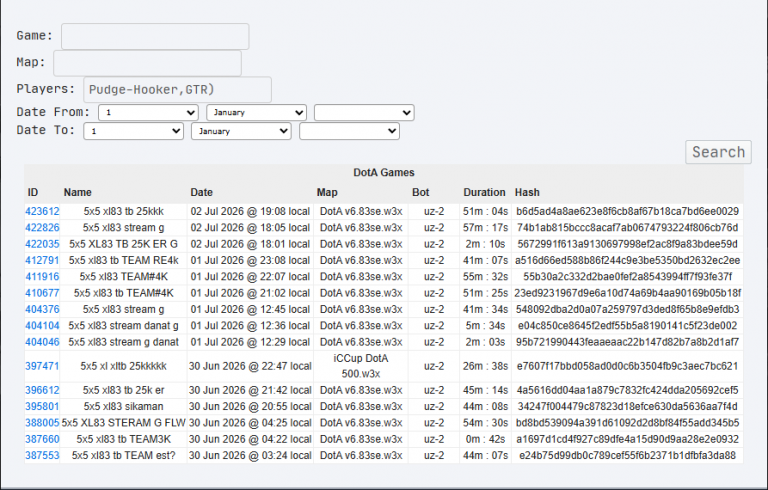
Task: Open the iCCup game 397471
Action: click(x=42, y=366)
